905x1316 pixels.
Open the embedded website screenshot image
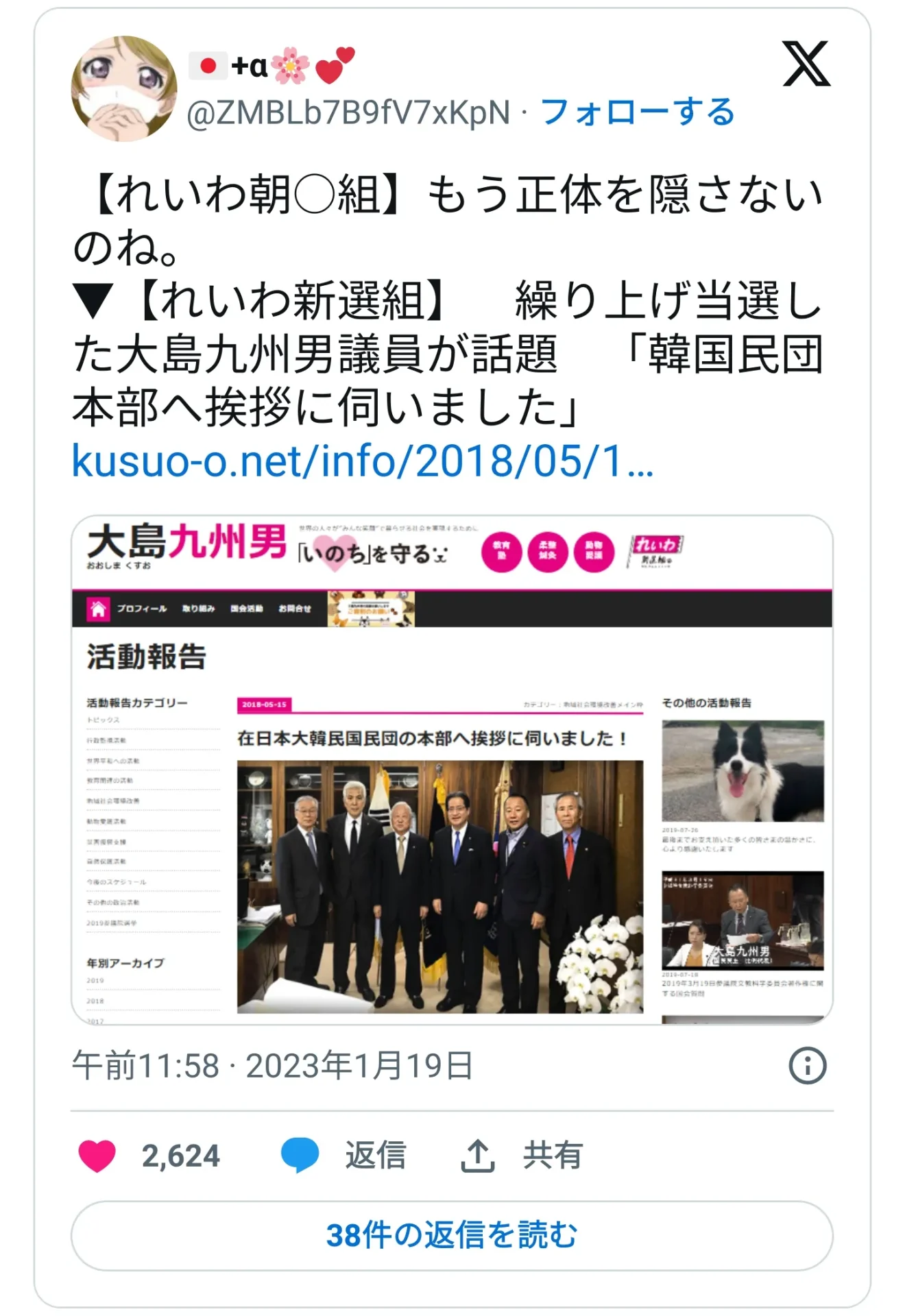(452, 770)
